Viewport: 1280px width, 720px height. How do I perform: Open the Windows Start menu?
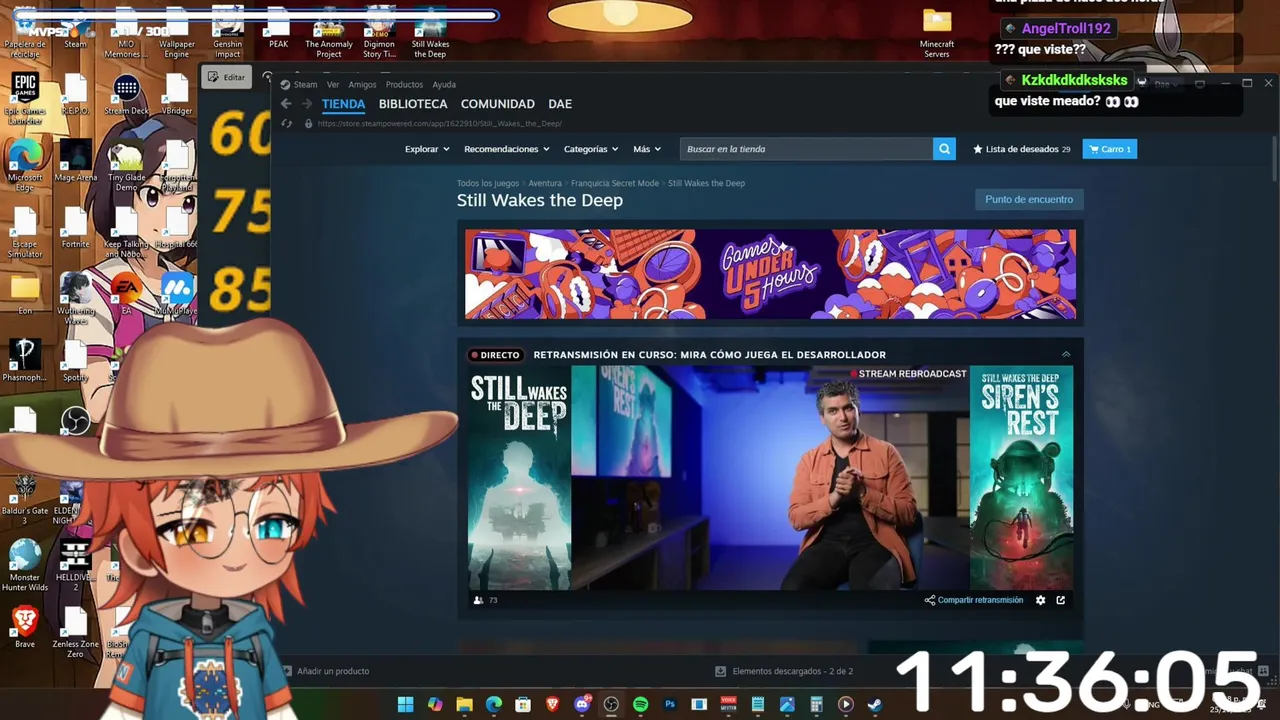pyautogui.click(x=405, y=704)
